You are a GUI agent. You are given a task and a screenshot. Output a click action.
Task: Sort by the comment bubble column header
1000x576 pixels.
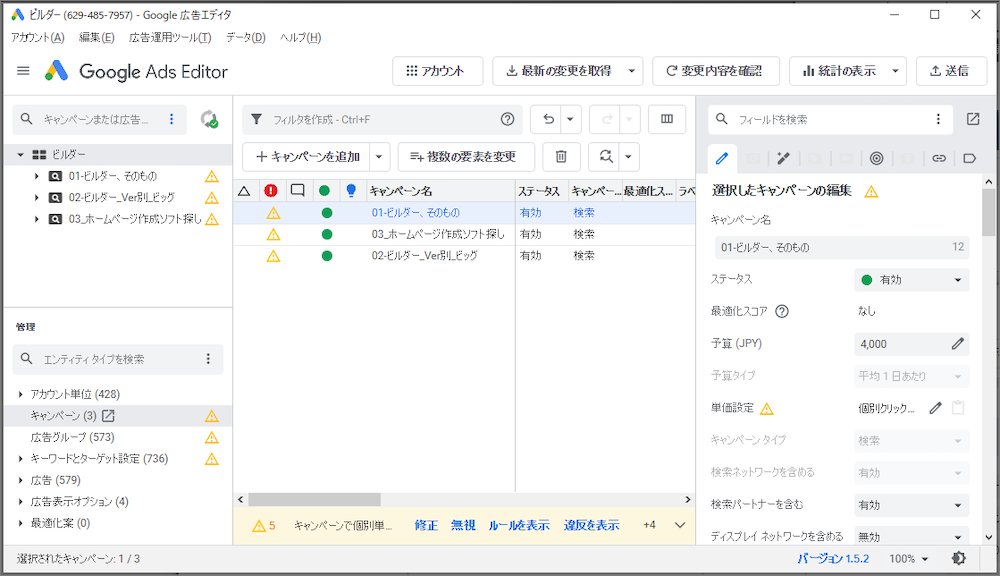tap(297, 191)
